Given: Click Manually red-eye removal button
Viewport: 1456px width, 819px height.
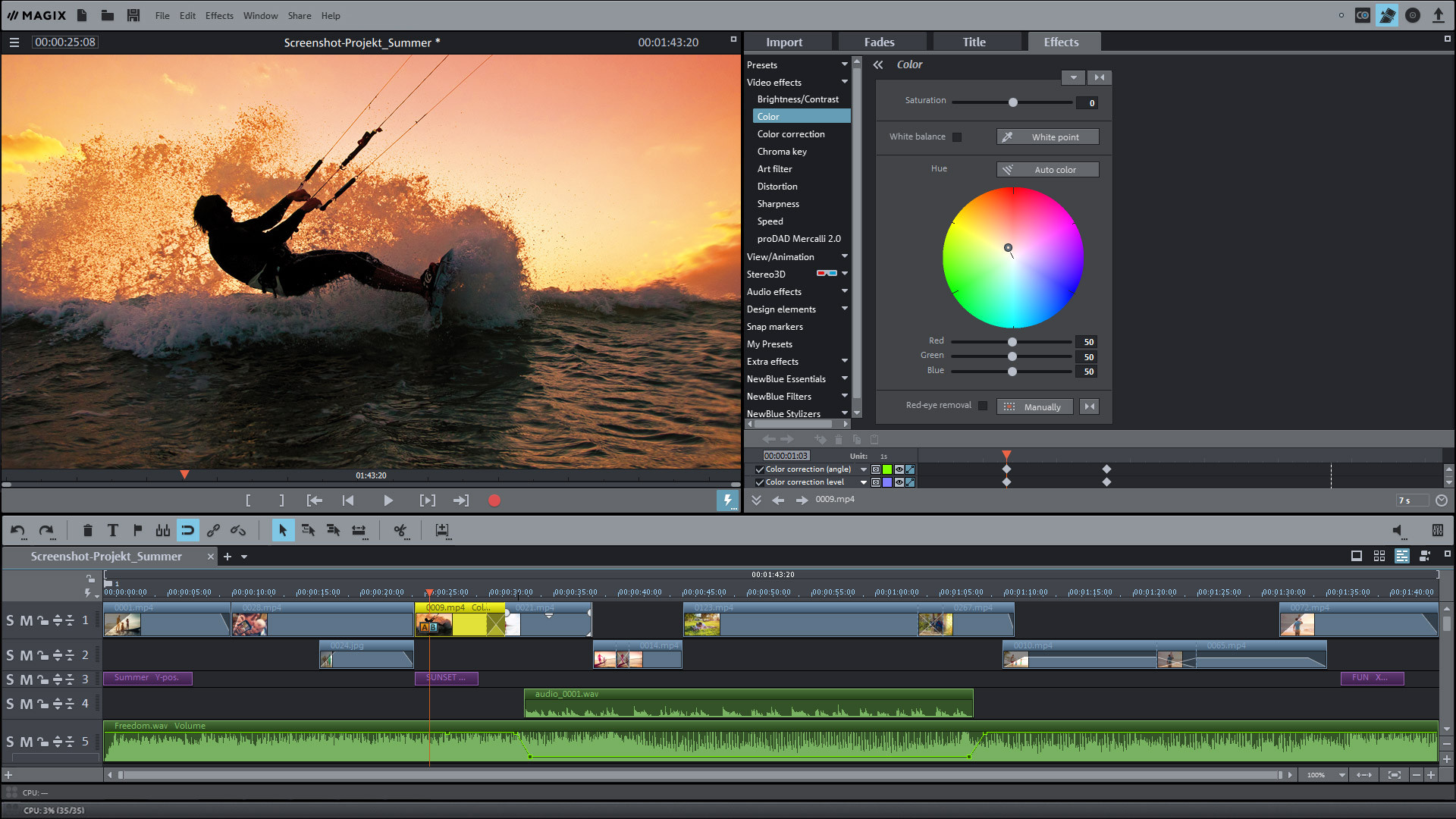Looking at the screenshot, I should (1034, 407).
